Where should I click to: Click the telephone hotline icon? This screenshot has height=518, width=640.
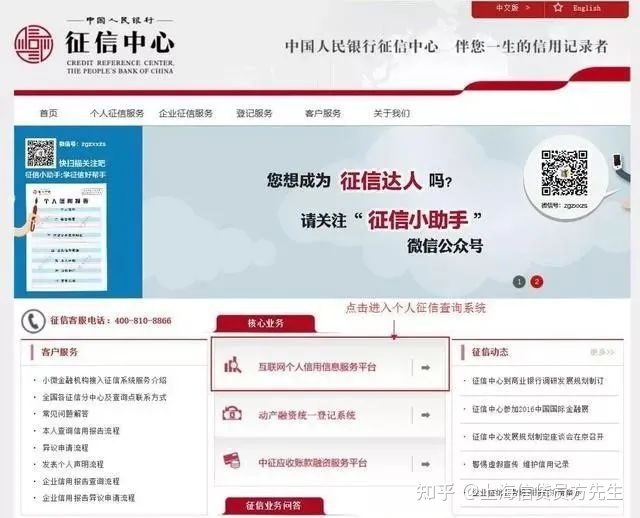(33, 321)
